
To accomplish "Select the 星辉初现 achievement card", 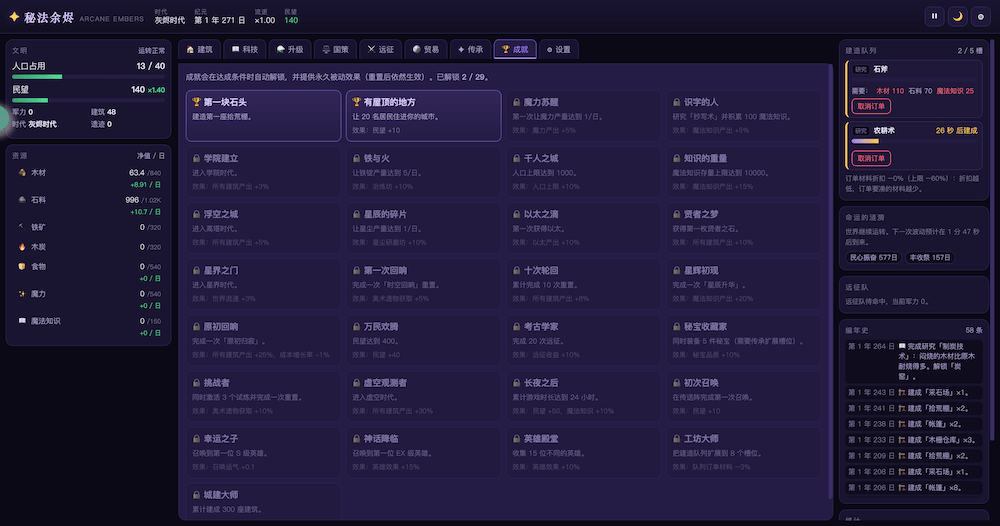I will (x=744, y=284).
